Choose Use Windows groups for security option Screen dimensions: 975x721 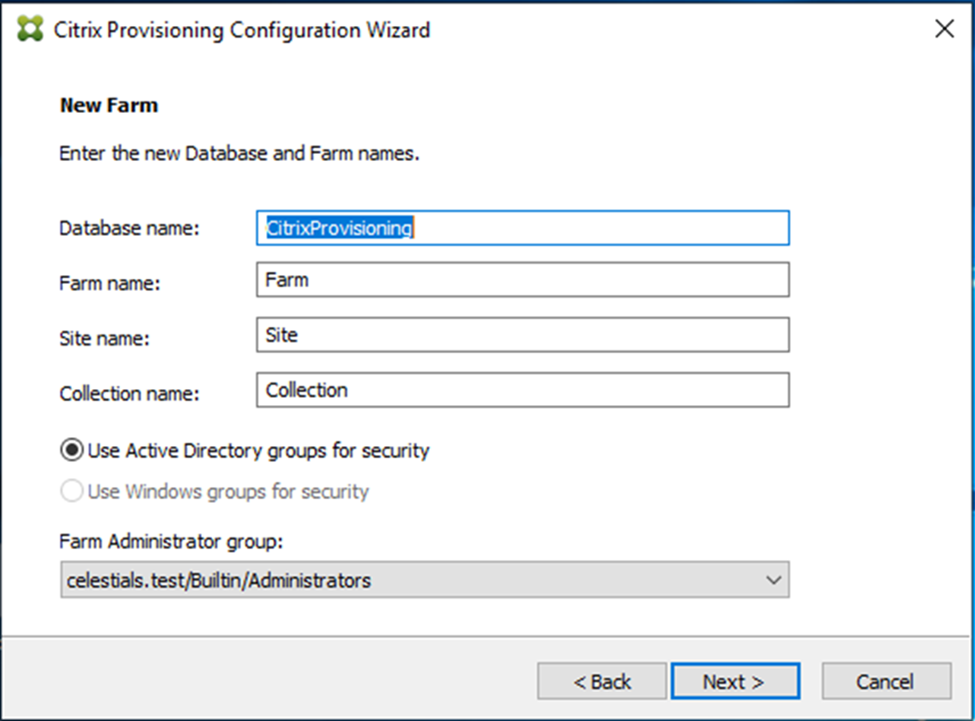point(72,491)
